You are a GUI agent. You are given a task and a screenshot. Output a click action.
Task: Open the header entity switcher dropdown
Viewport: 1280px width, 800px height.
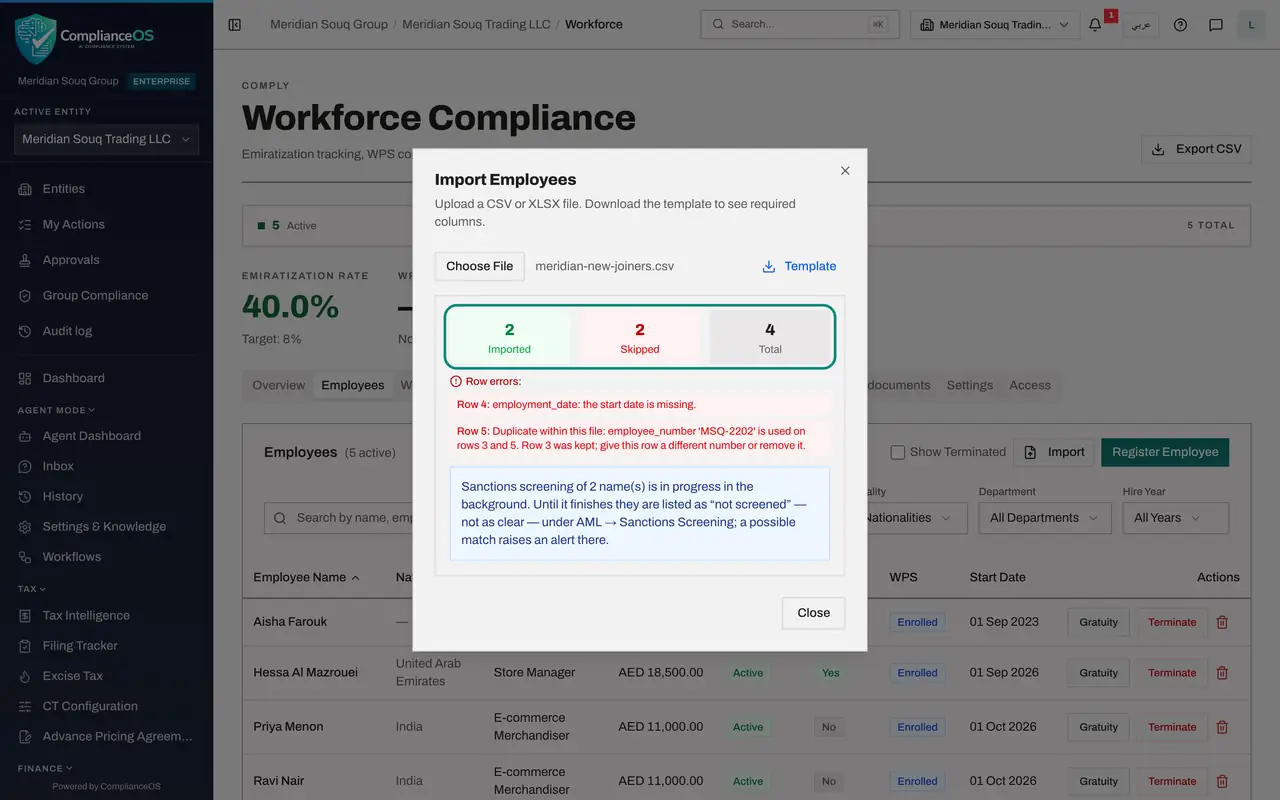coord(995,25)
